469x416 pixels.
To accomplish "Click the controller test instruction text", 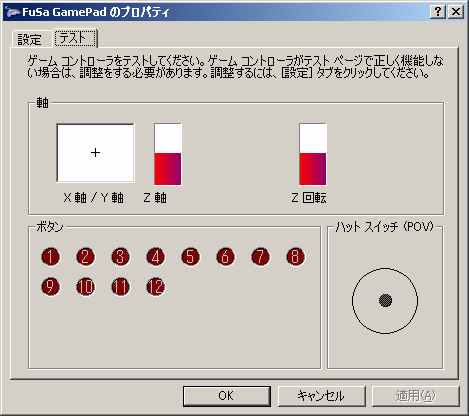I will point(235,67).
